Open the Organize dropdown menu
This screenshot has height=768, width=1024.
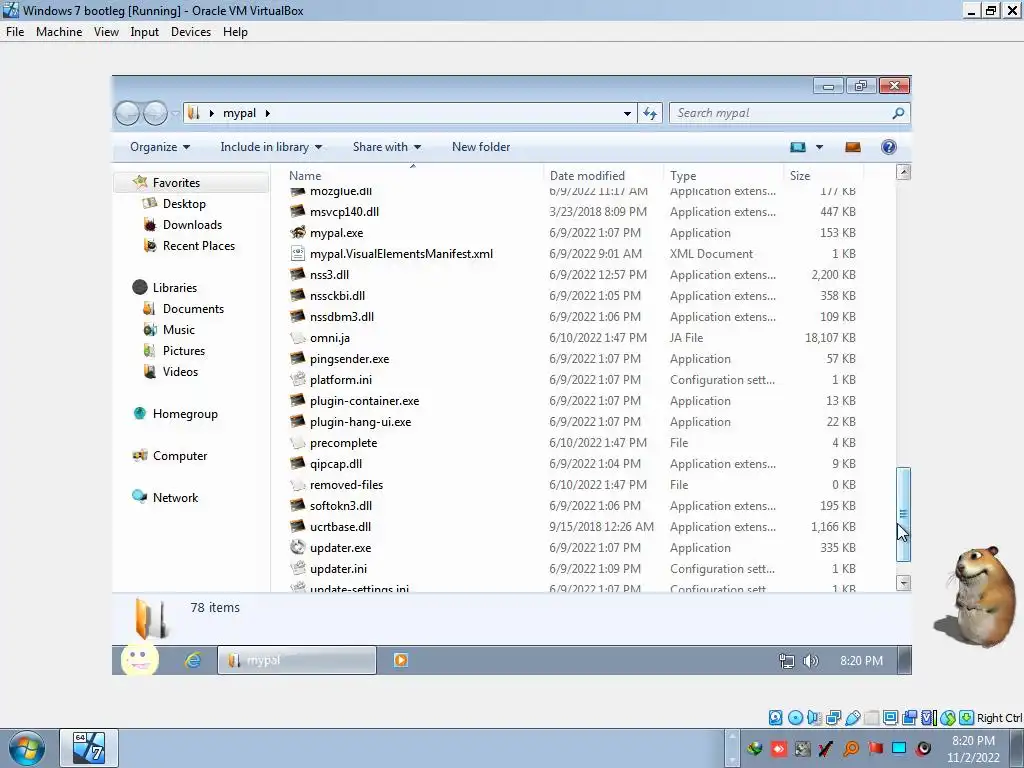[160, 147]
